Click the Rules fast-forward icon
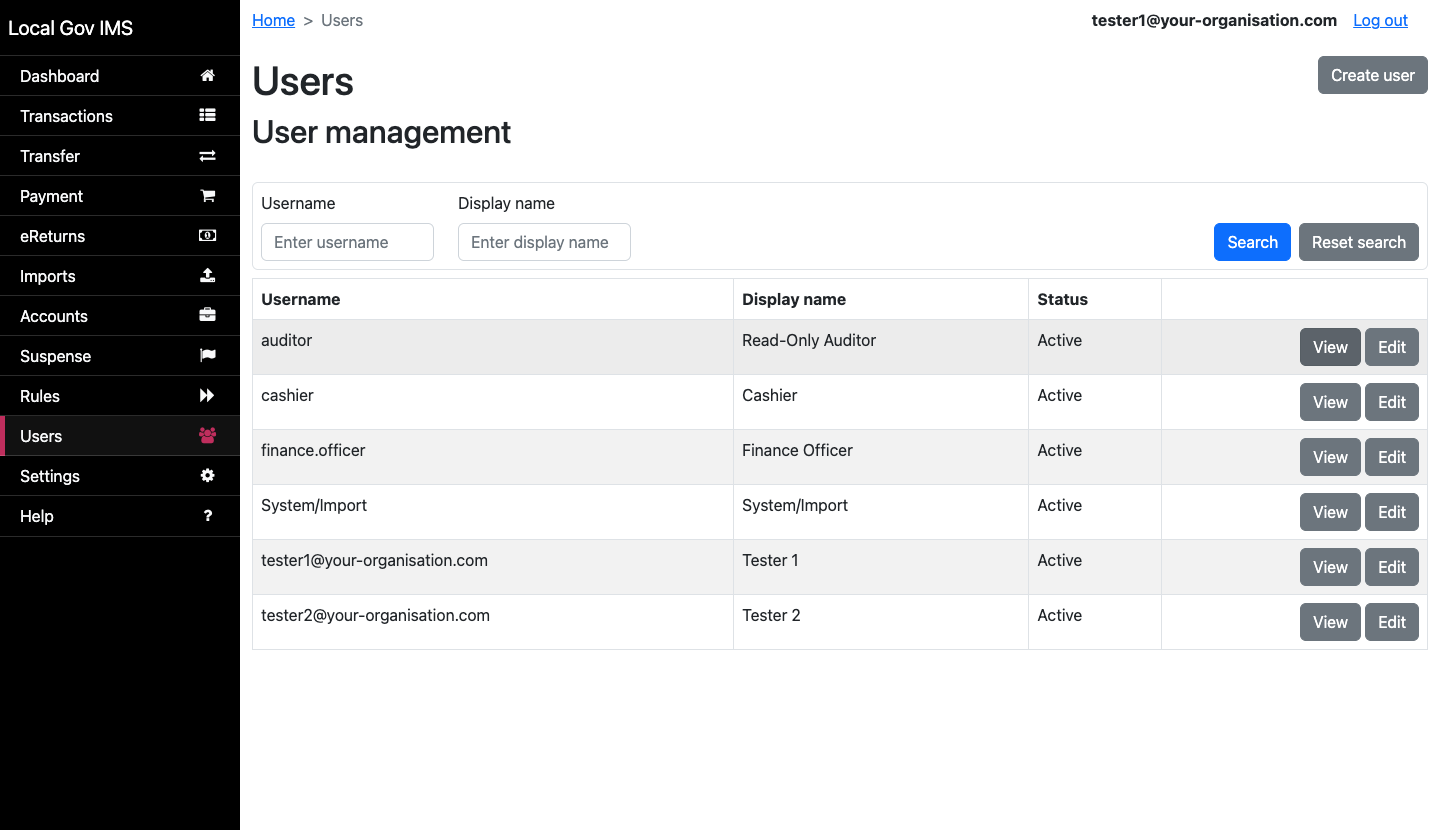Screen dimensions: 1440x830 (207, 395)
